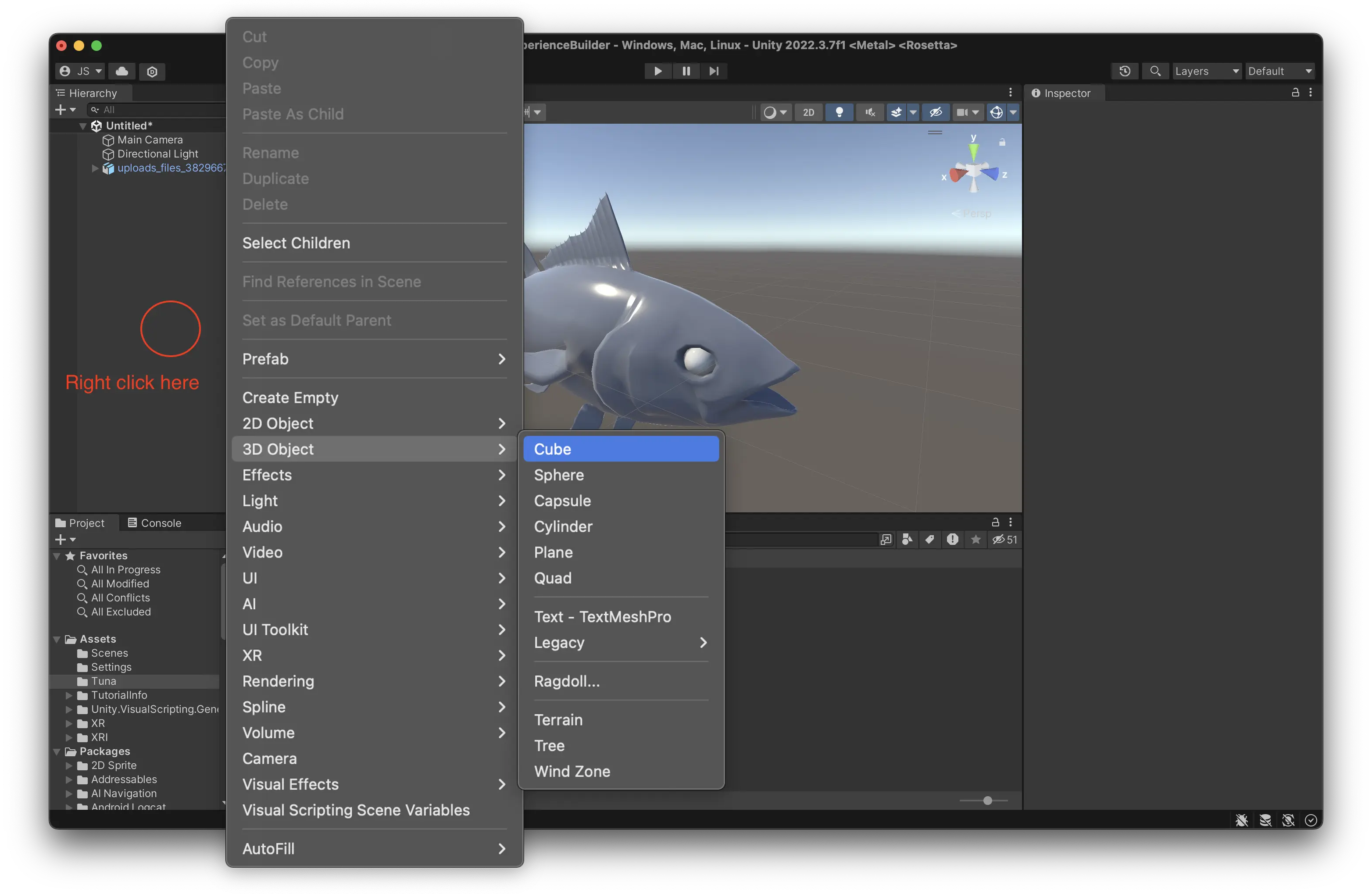1372x894 pixels.
Task: Select Sphere from 3D Object submenu
Action: (x=559, y=475)
